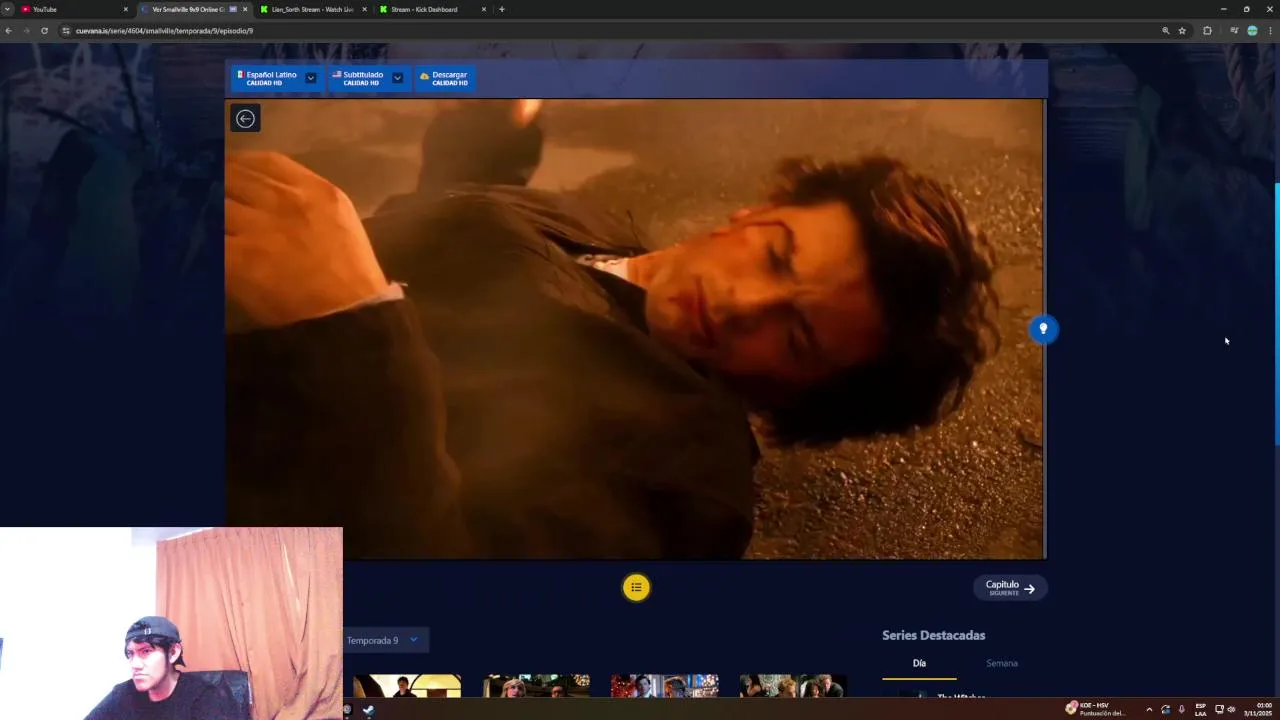This screenshot has width=1280, height=720.
Task: Open a new browser tab with plus button
Action: 502,9
